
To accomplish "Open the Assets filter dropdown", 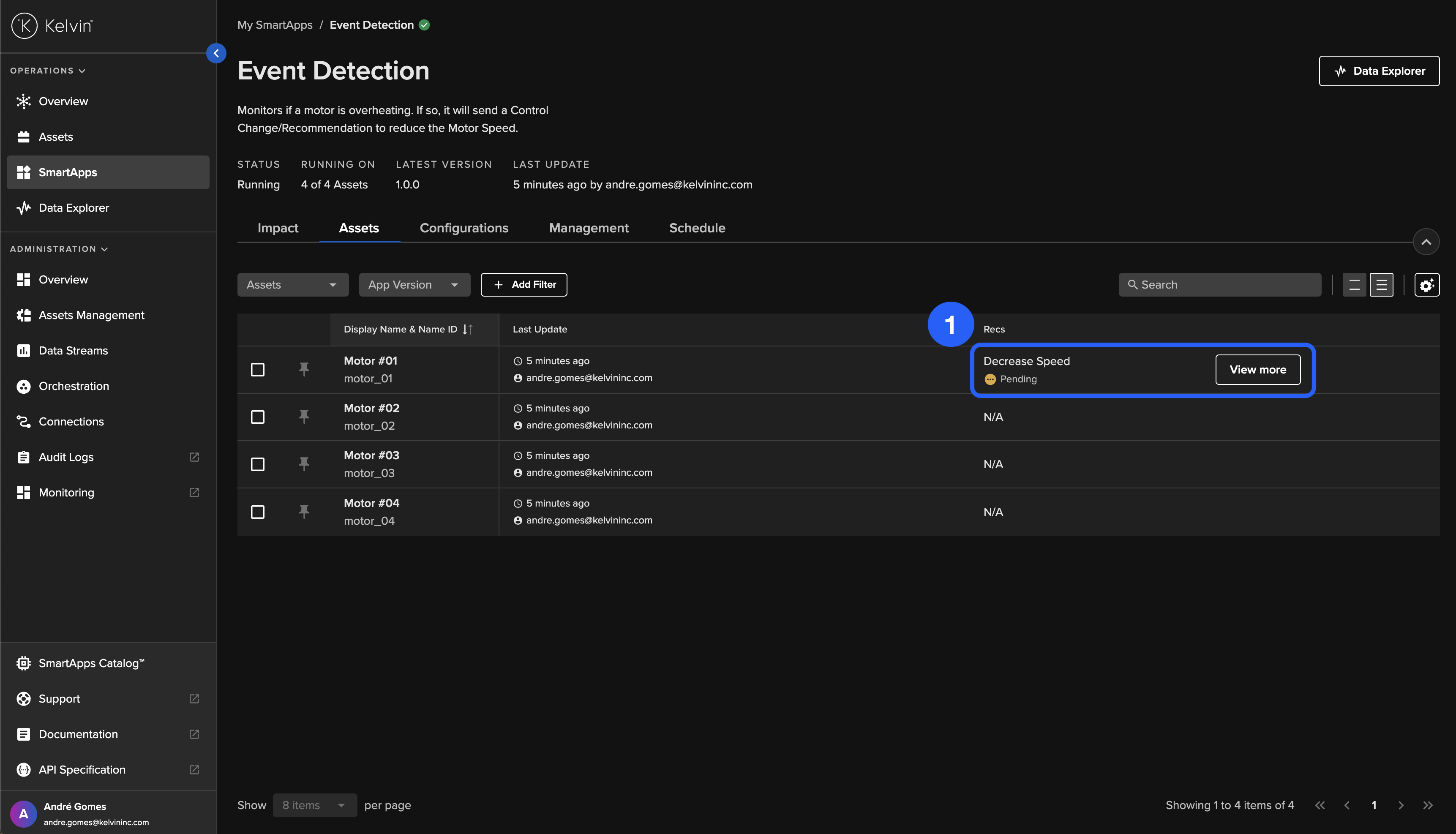I will 293,285.
